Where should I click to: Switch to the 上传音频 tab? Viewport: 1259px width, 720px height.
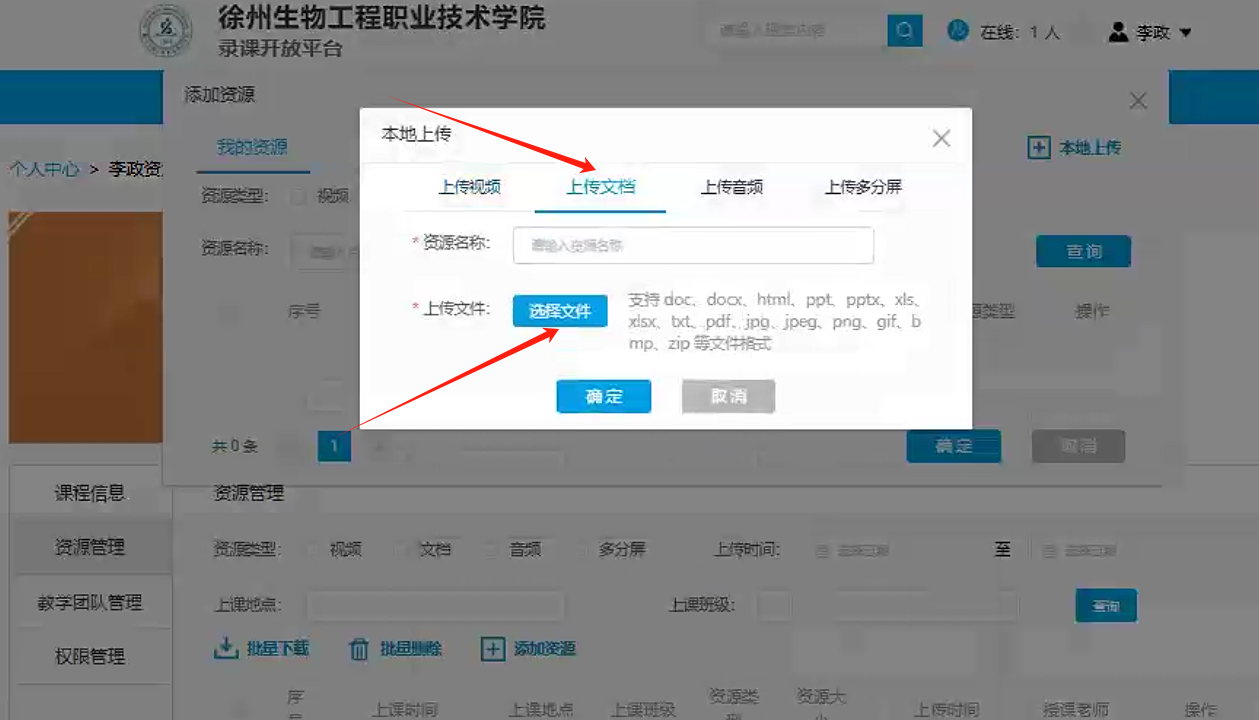732,187
